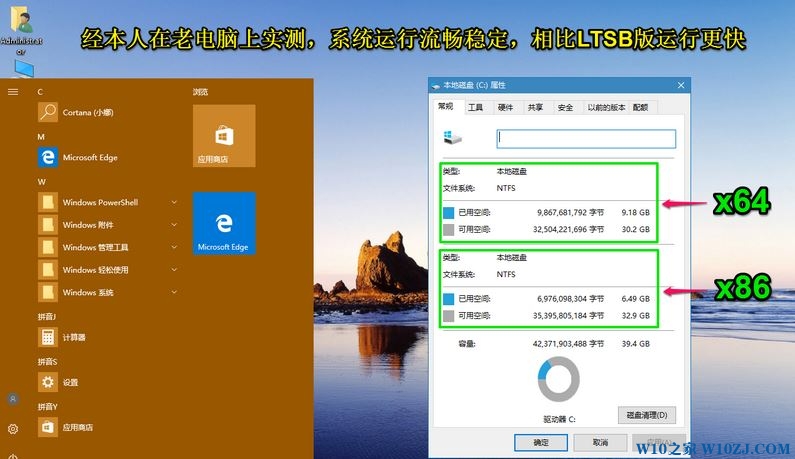Viewport: 795px width, 459px height.
Task: Click the 拼音Y section header
Action: [x=48, y=407]
